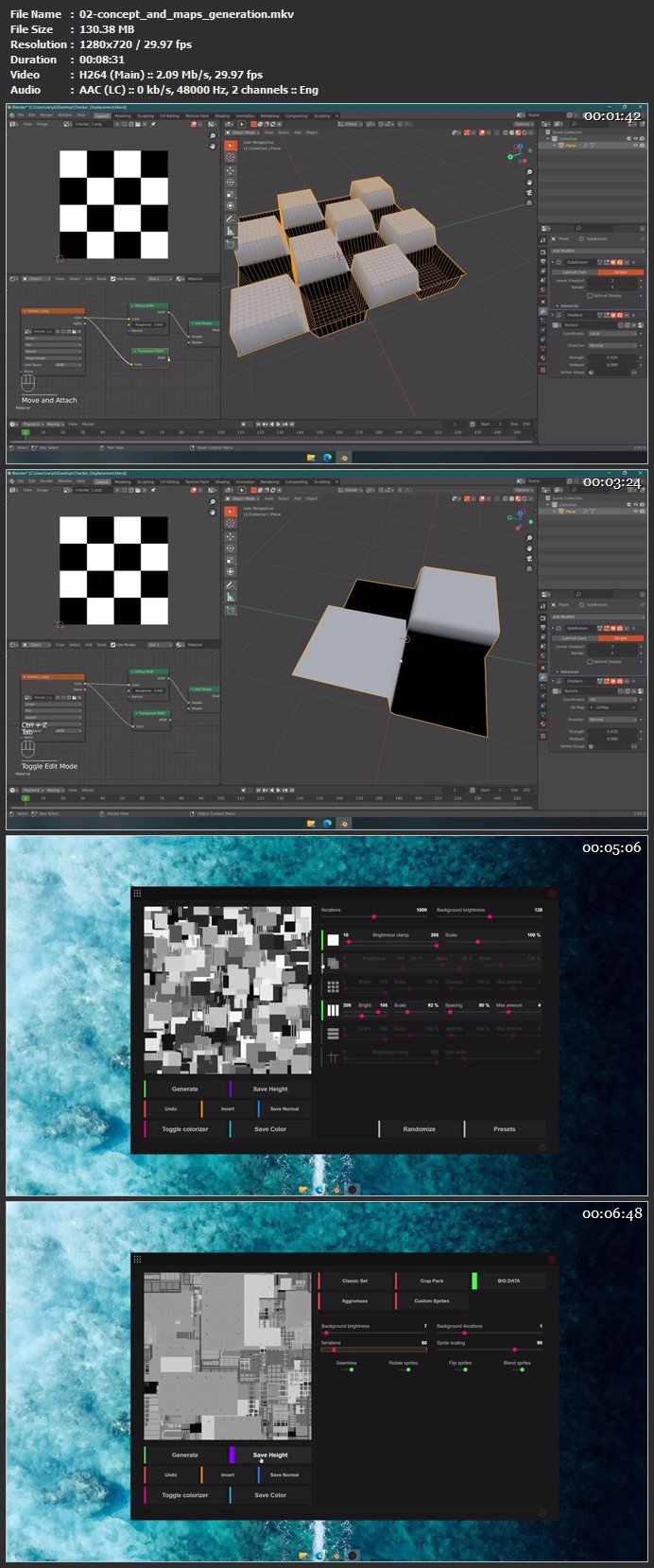Viewport: 654px width, 1568px height.
Task: Click Displace Strength field in 00:01:42 frame
Action: click(614, 357)
